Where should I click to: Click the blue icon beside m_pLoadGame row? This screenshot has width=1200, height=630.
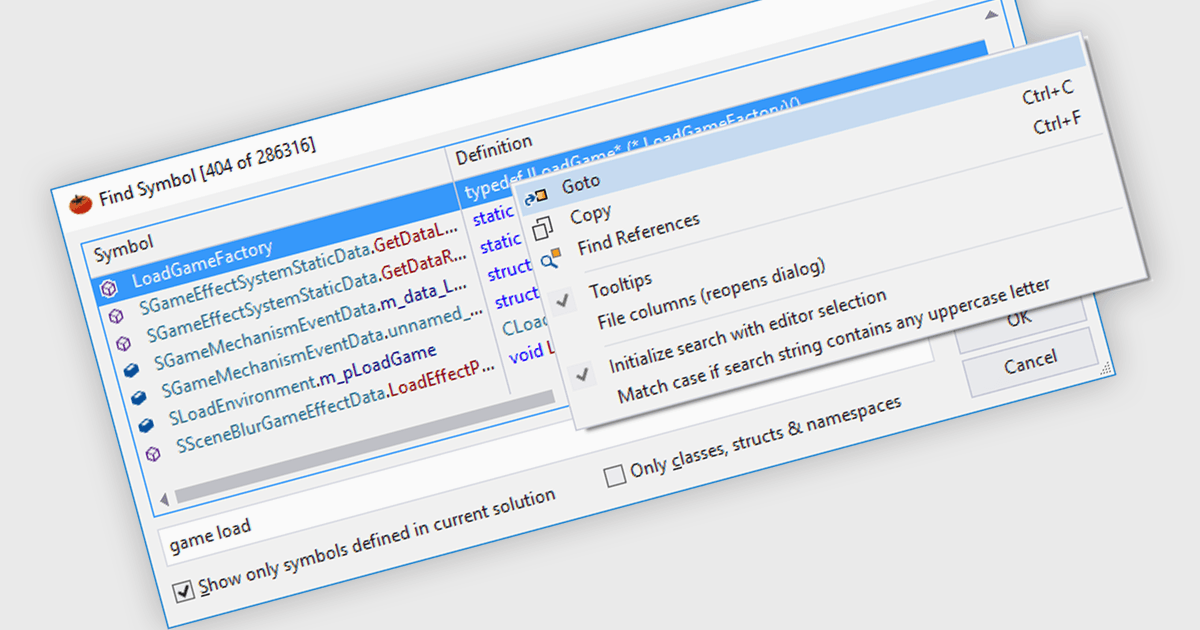[146, 426]
